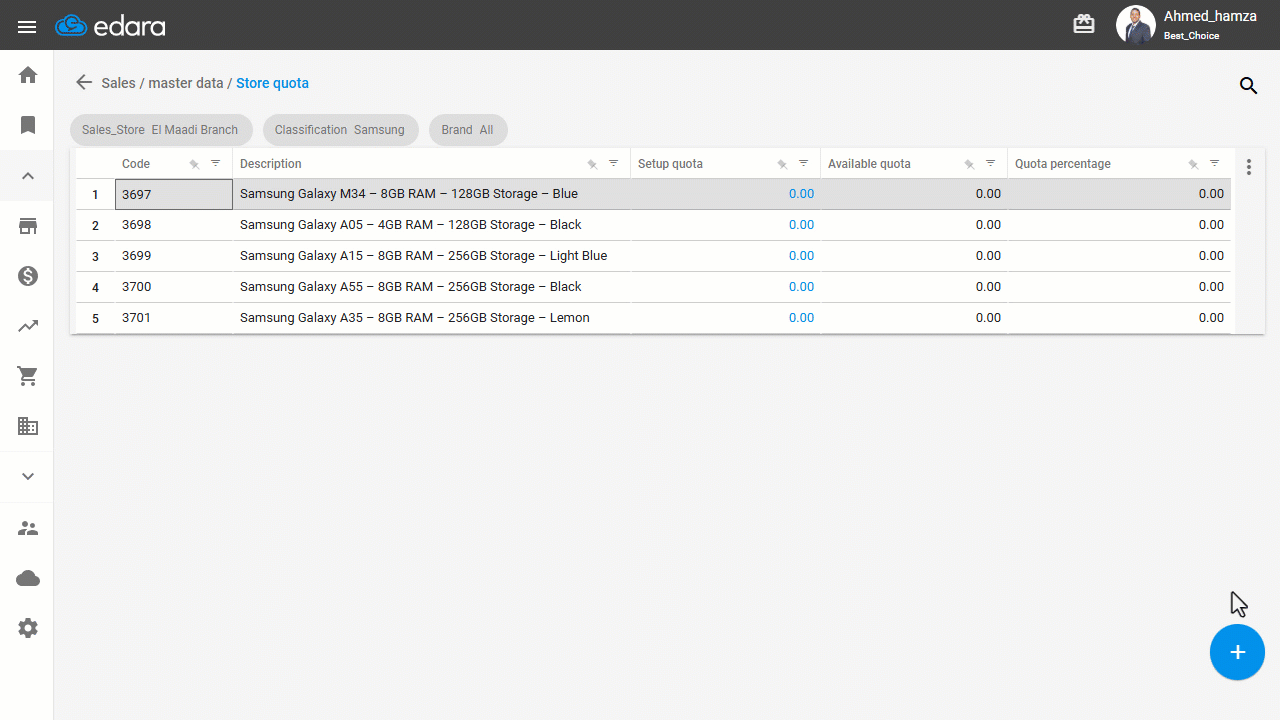The image size is (1280, 720).
Task: Click the search magnifier icon
Action: click(1248, 86)
